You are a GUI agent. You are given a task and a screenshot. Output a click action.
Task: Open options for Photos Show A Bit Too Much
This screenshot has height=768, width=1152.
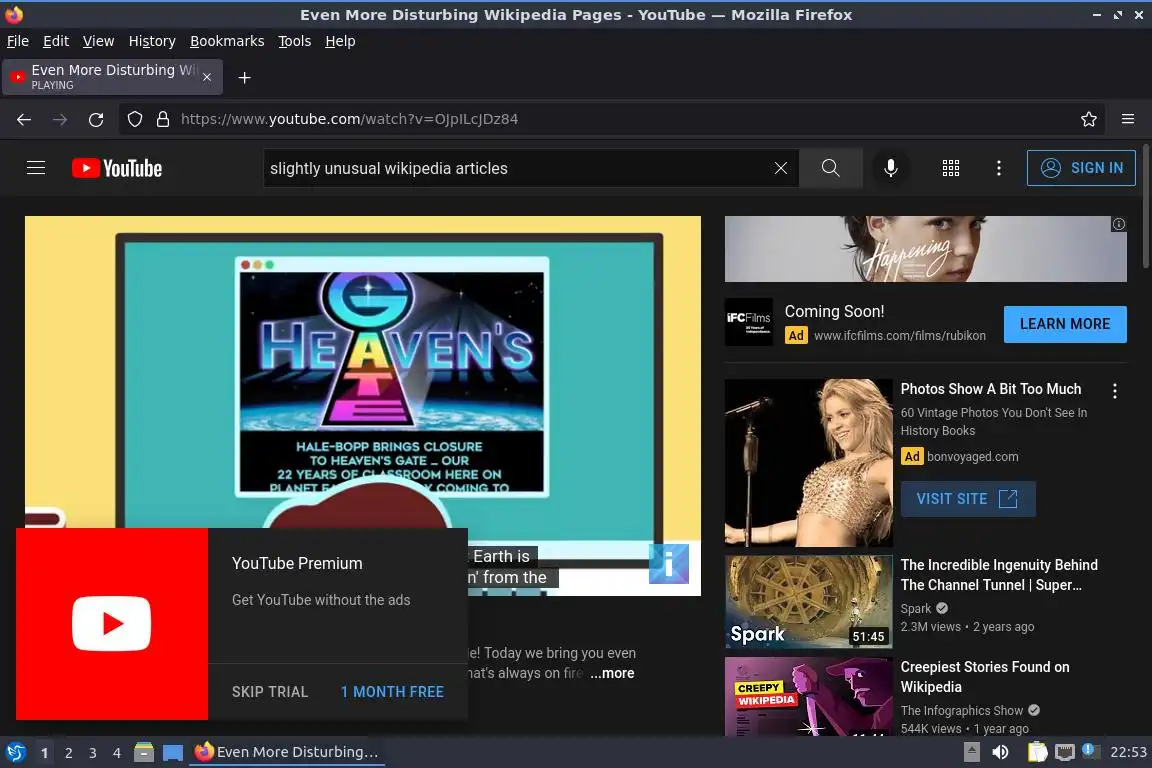click(1115, 391)
